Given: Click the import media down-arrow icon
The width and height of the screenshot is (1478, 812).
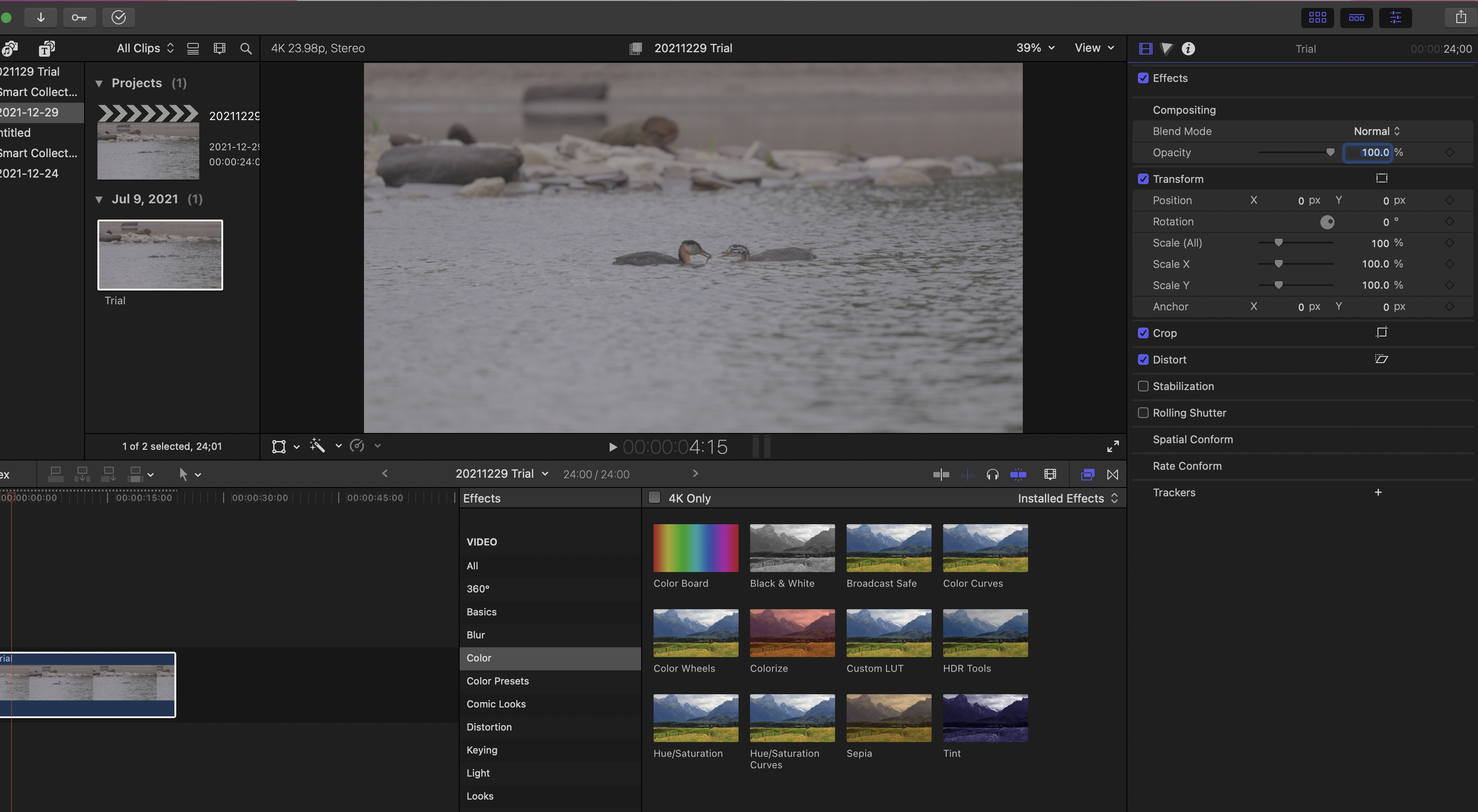Looking at the screenshot, I should coord(41,17).
